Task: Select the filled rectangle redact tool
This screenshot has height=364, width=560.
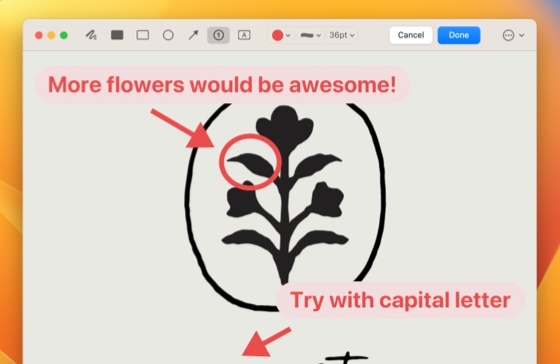Action: (117, 35)
